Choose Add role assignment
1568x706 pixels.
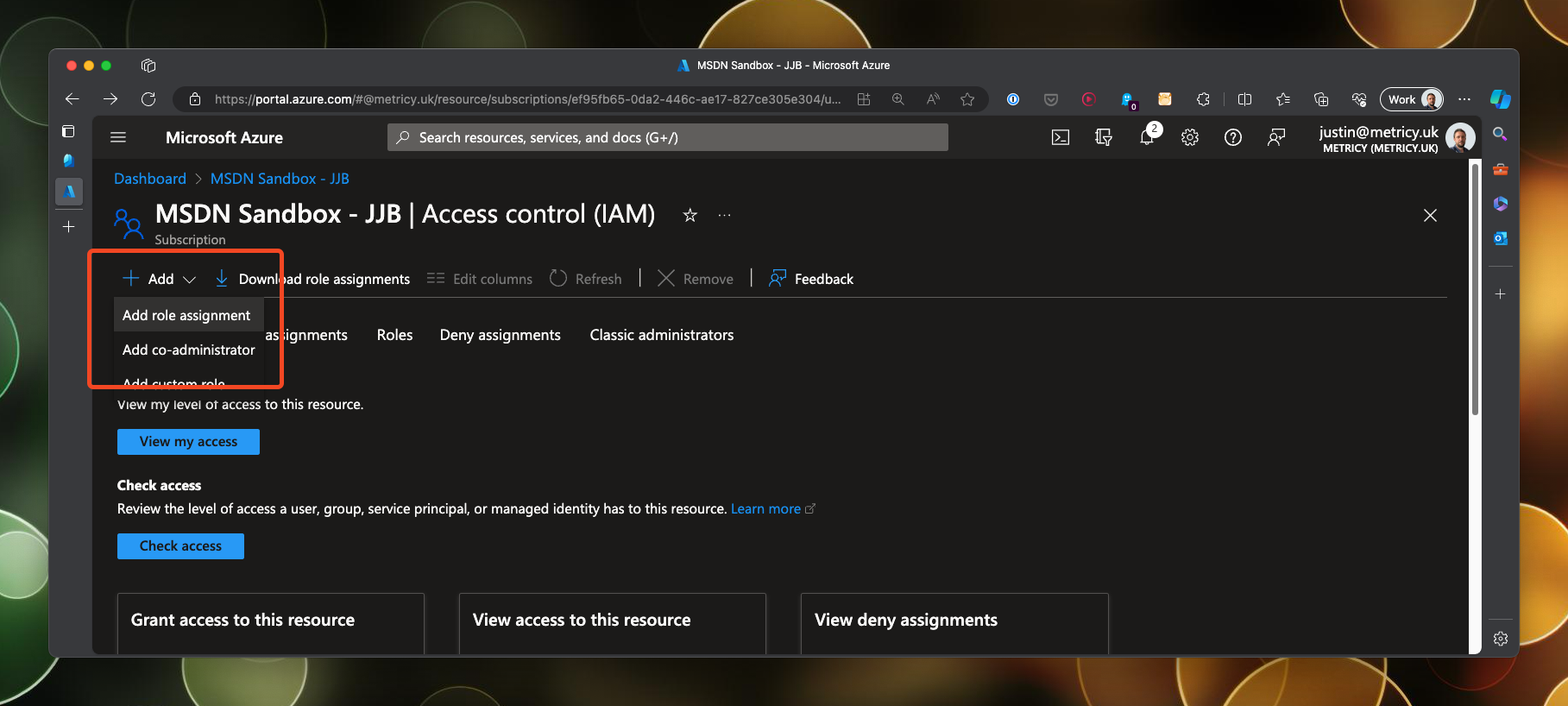tap(188, 316)
